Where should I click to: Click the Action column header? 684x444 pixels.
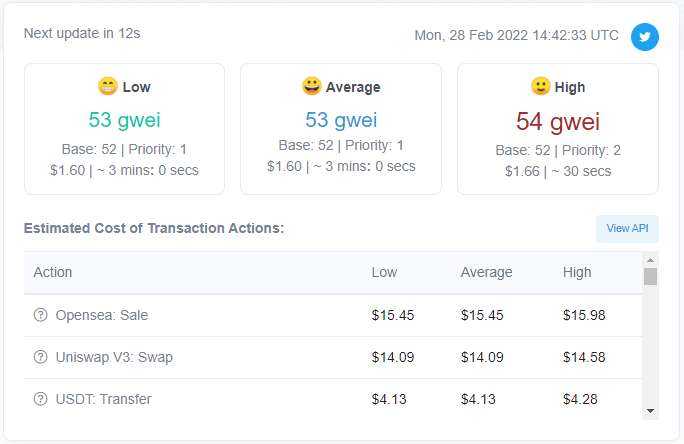(x=53, y=272)
